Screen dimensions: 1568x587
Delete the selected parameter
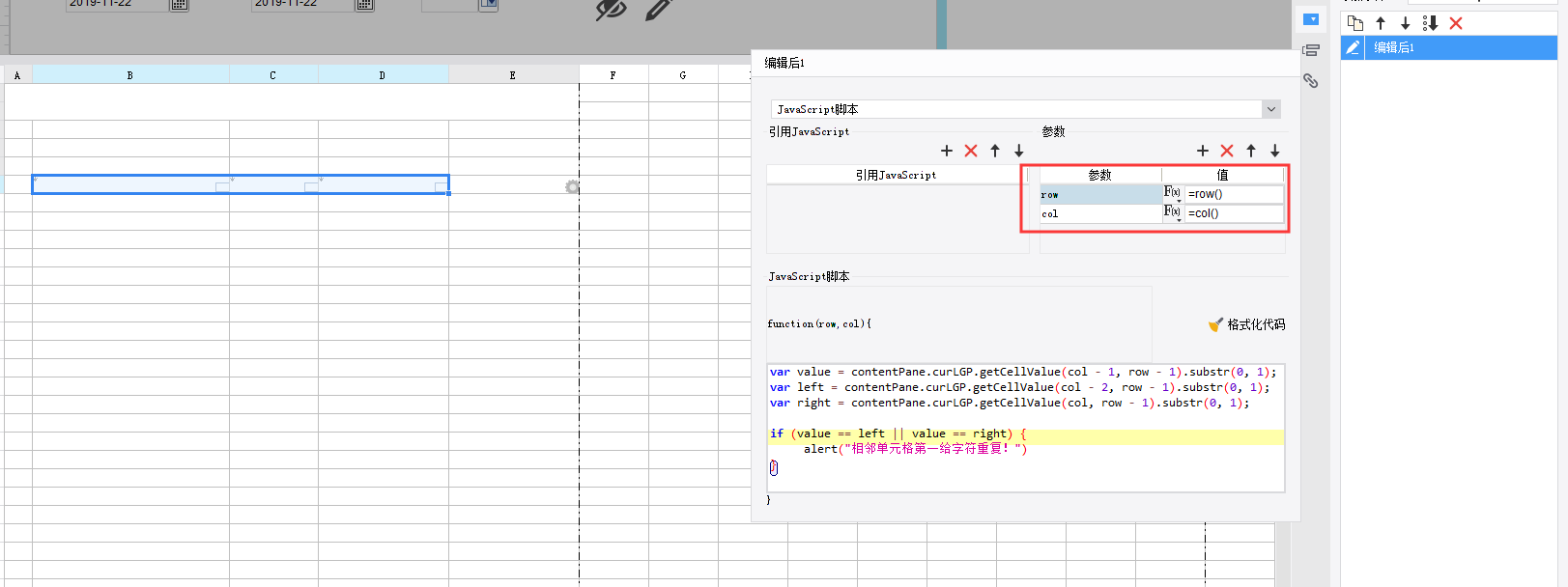pyautogui.click(x=1227, y=151)
